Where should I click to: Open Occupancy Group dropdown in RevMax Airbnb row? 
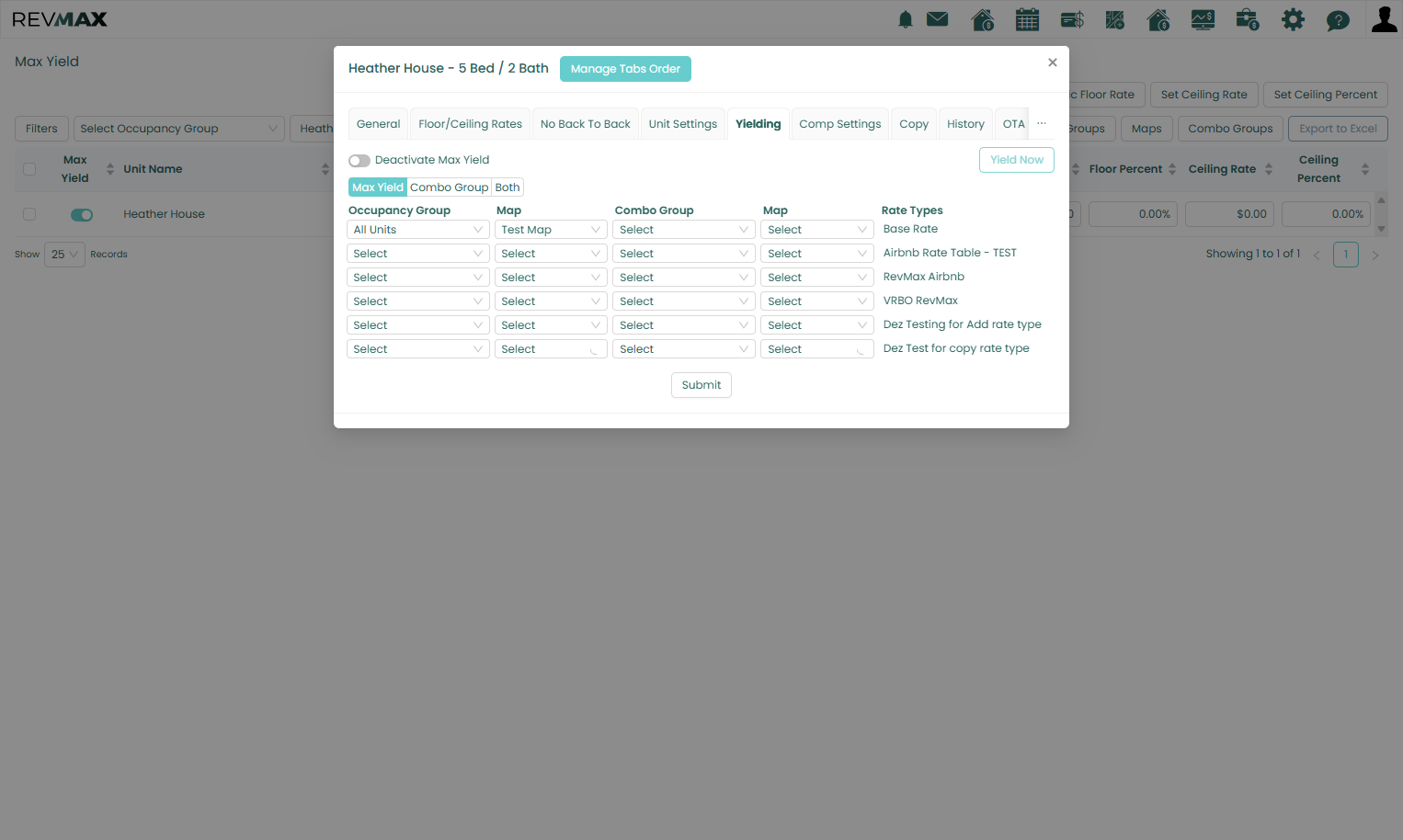point(418,278)
